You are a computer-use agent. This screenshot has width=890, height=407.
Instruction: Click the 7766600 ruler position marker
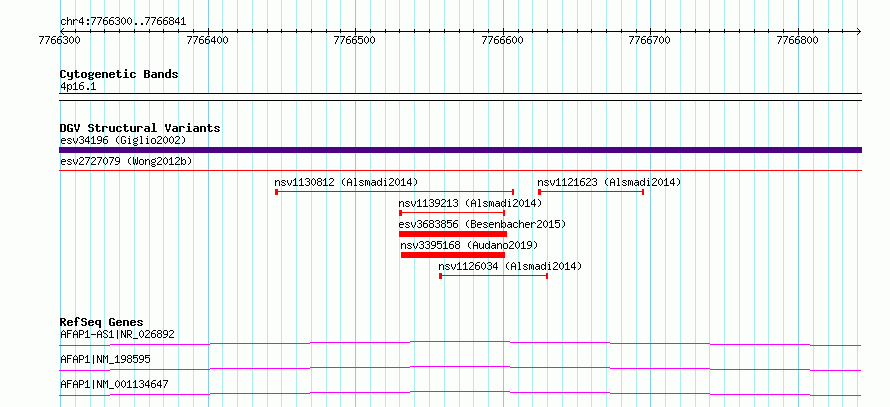point(503,40)
